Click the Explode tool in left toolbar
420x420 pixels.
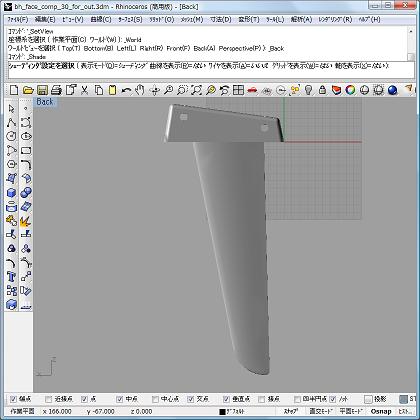[26, 221]
